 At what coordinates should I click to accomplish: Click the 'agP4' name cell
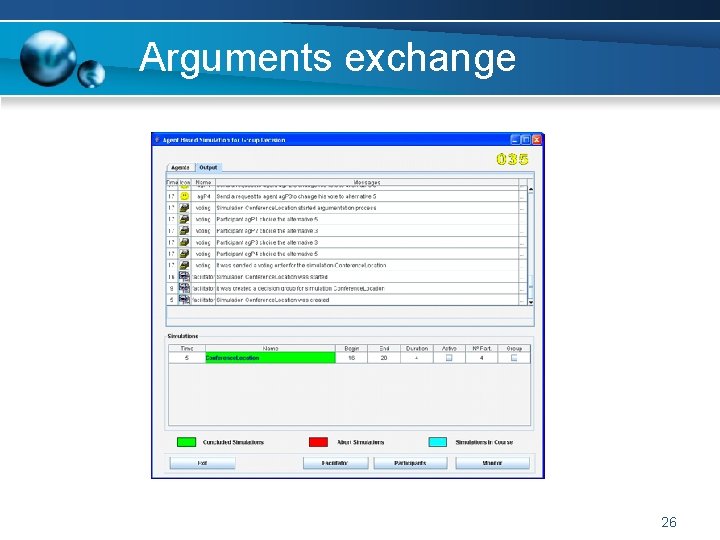pyautogui.click(x=203, y=196)
